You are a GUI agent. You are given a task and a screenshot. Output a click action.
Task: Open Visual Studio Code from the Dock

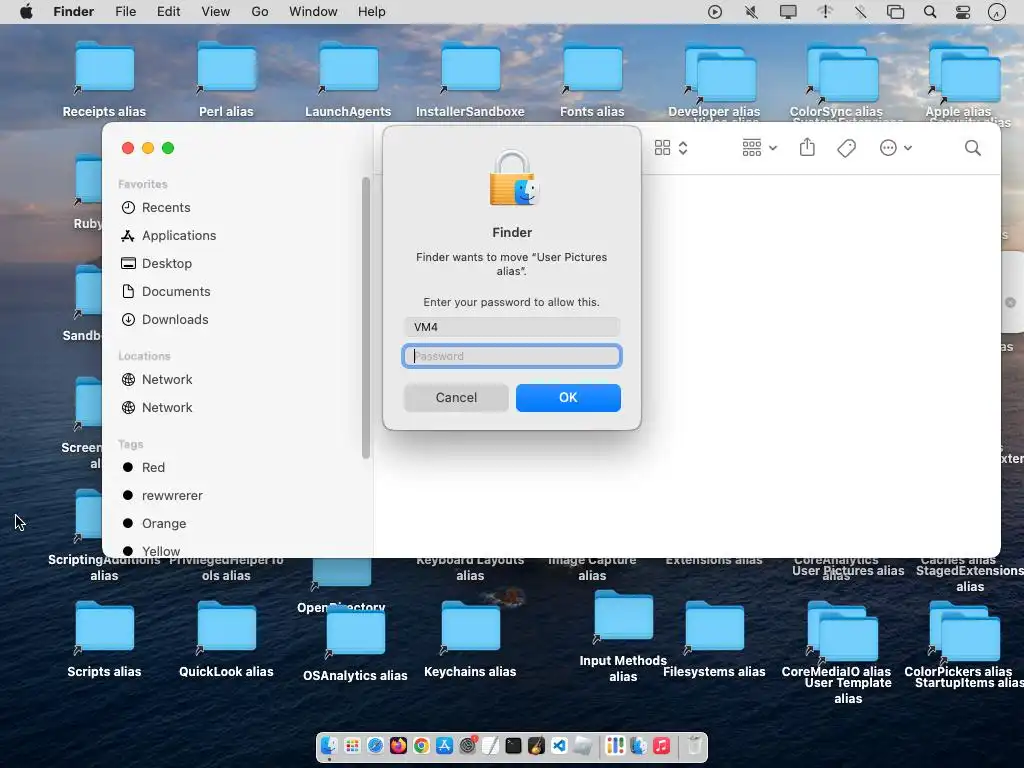(x=559, y=745)
